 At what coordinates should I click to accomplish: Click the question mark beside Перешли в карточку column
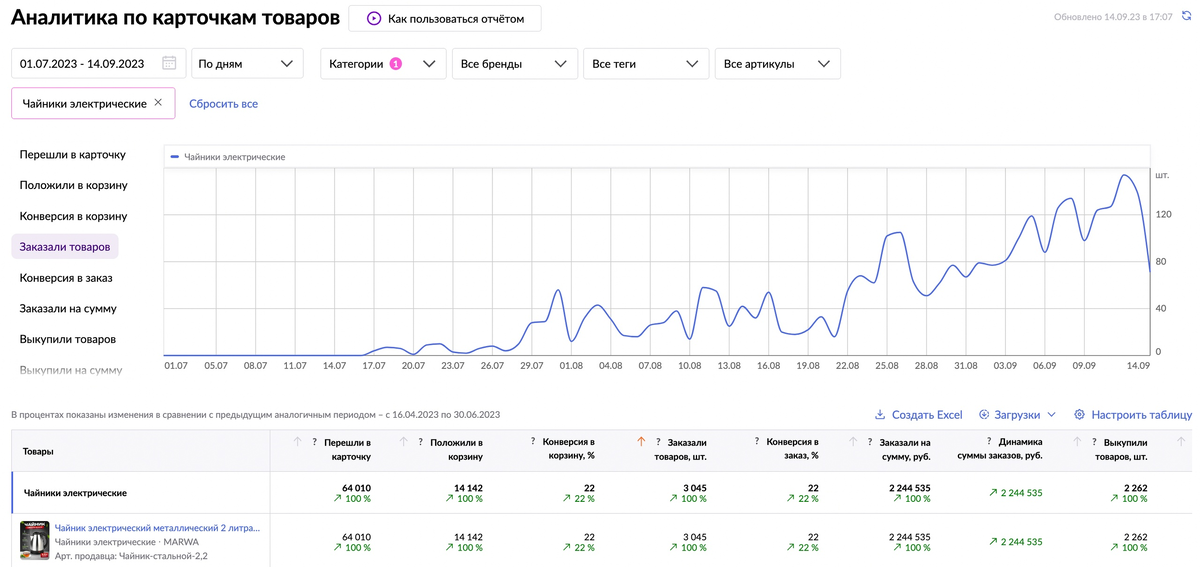tap(314, 441)
